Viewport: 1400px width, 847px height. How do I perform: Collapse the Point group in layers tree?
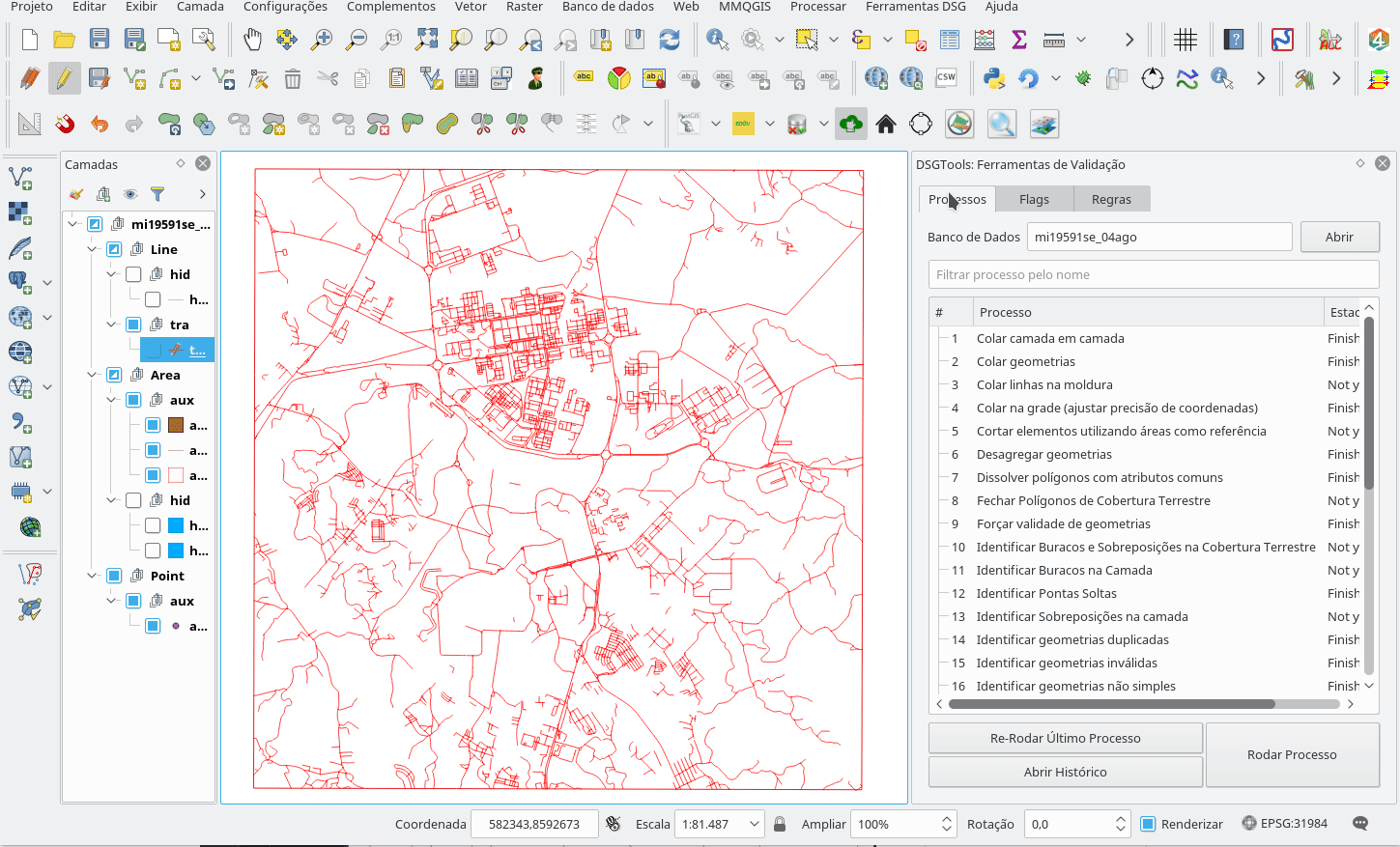coord(93,576)
